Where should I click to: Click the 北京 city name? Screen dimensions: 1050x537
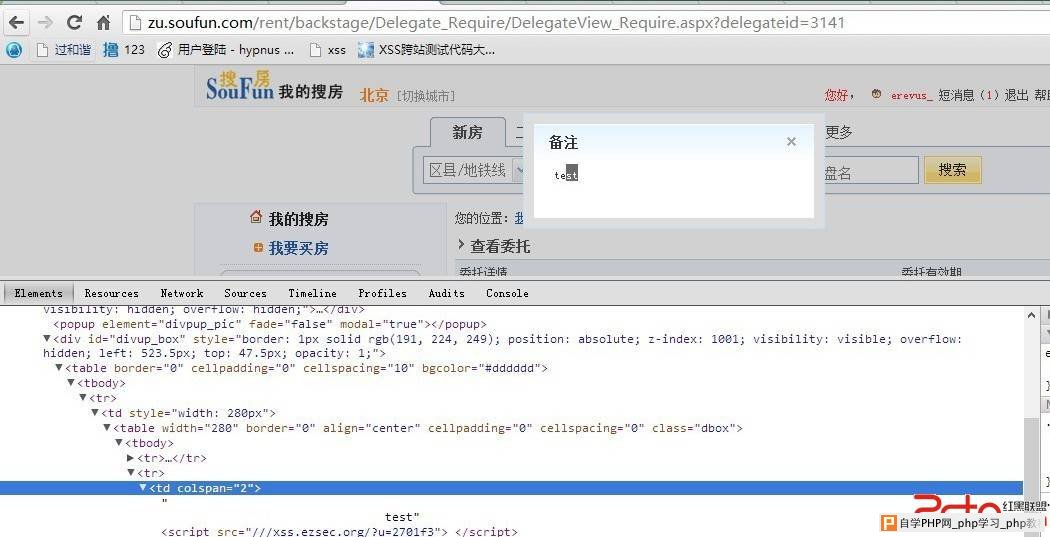[374, 95]
